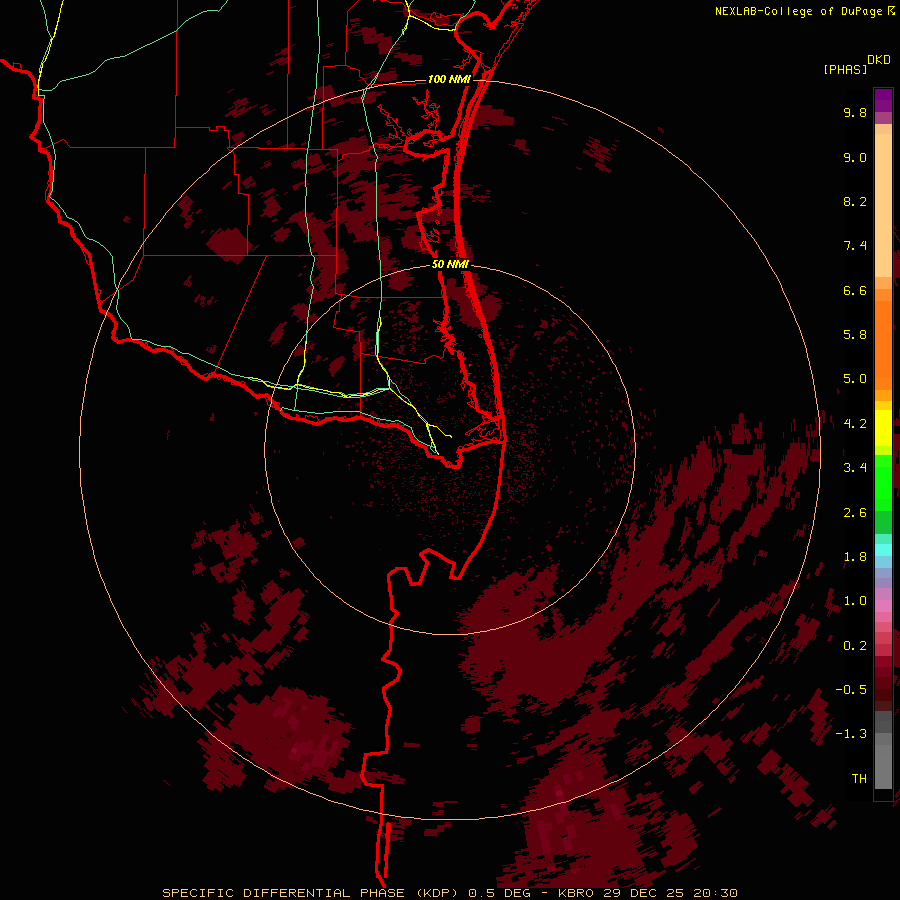Click the 29 DEC 25 date text

coord(643,893)
